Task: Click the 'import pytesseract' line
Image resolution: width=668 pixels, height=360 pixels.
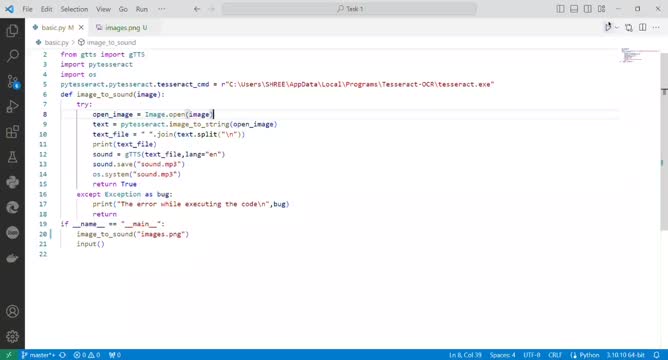Action: pos(96,64)
